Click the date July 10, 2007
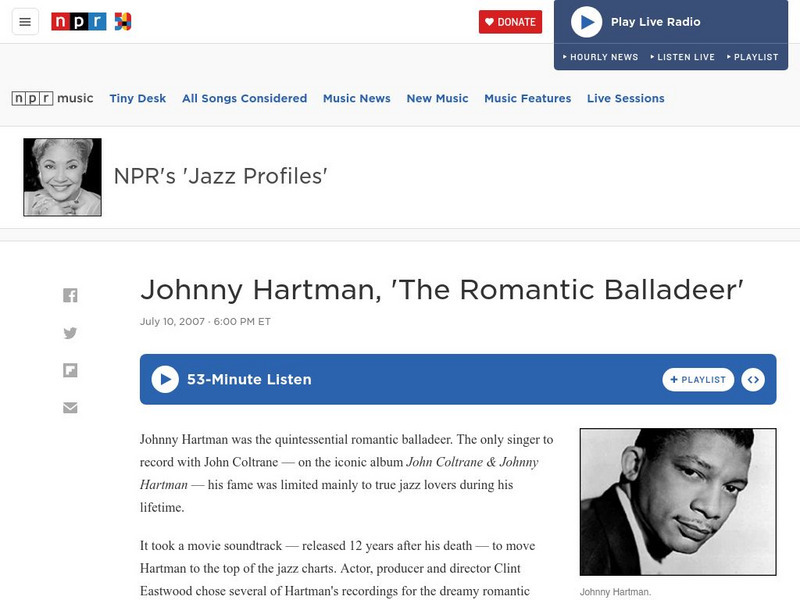Viewport: 800px width, 600px height. pos(172,321)
